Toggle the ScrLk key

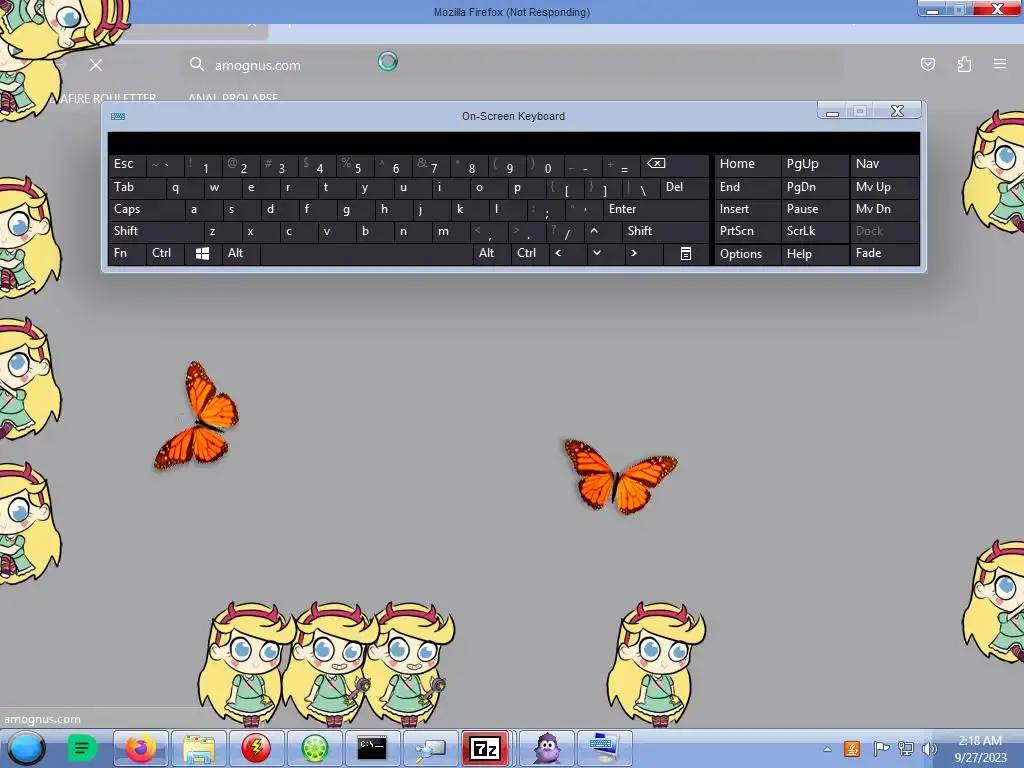[815, 231]
